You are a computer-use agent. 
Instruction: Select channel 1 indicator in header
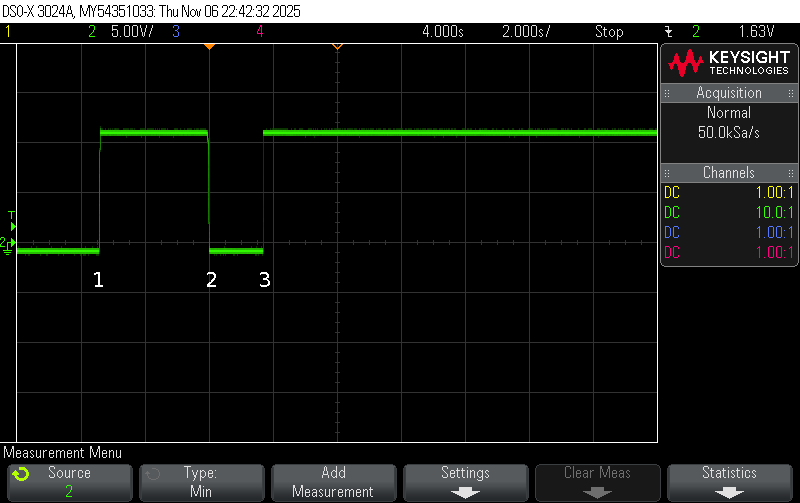coord(8,32)
